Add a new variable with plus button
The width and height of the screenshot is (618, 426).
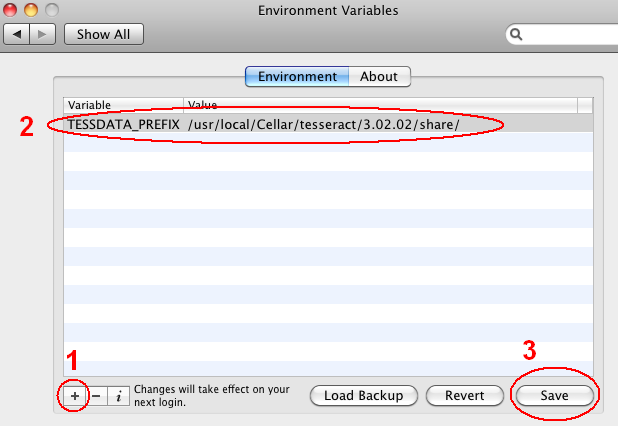coord(75,396)
